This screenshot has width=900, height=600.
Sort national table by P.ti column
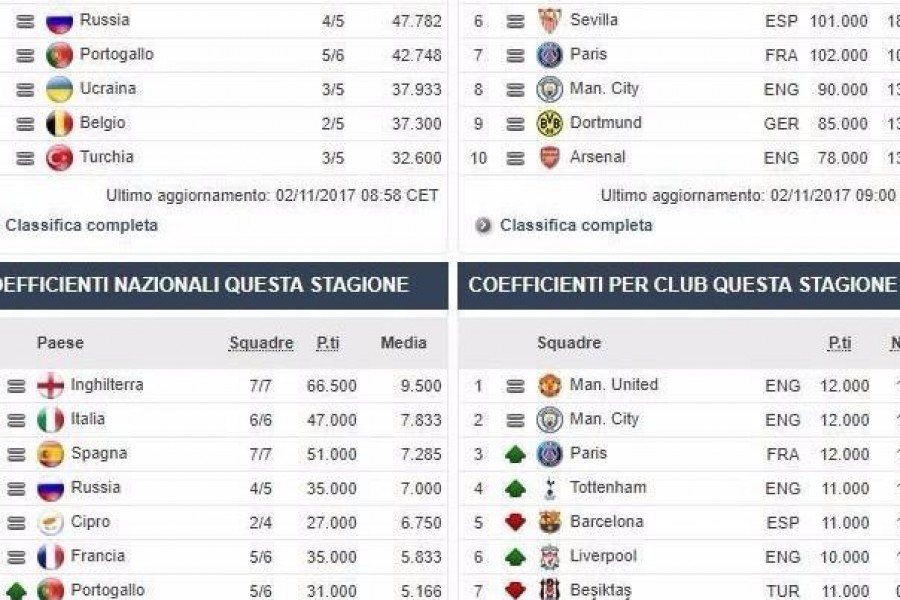click(328, 343)
